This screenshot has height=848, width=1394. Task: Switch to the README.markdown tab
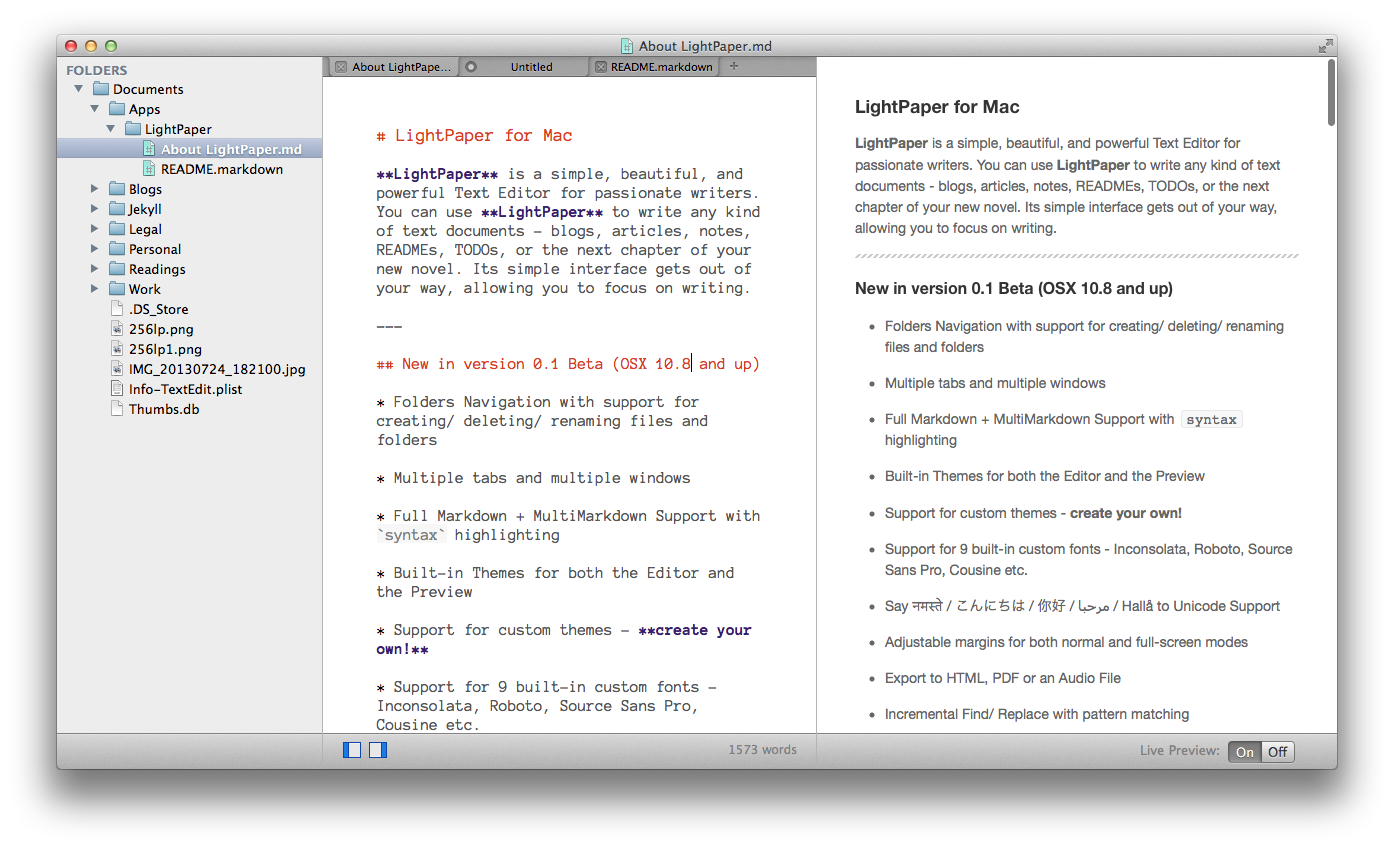point(653,67)
